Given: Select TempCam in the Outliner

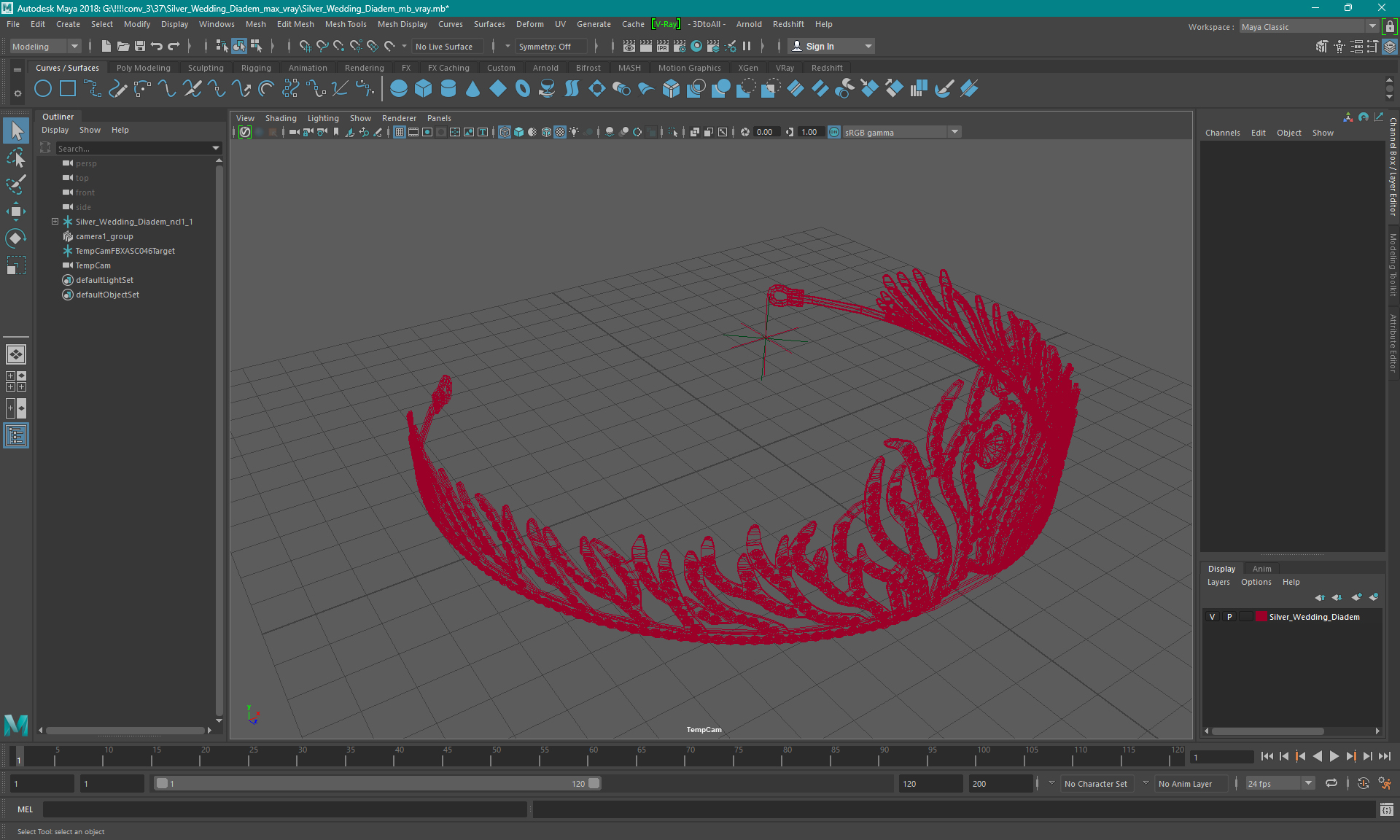Looking at the screenshot, I should (x=93, y=265).
